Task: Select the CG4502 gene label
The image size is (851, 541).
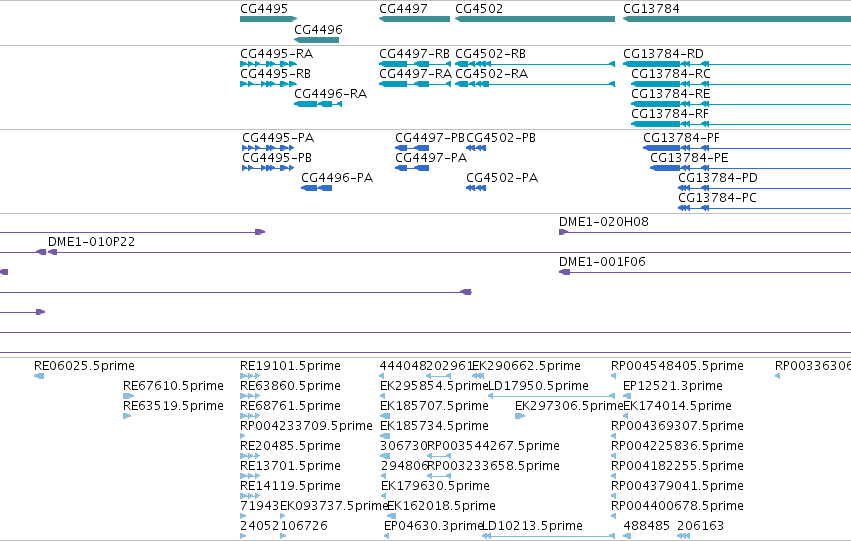Action: click(x=479, y=9)
